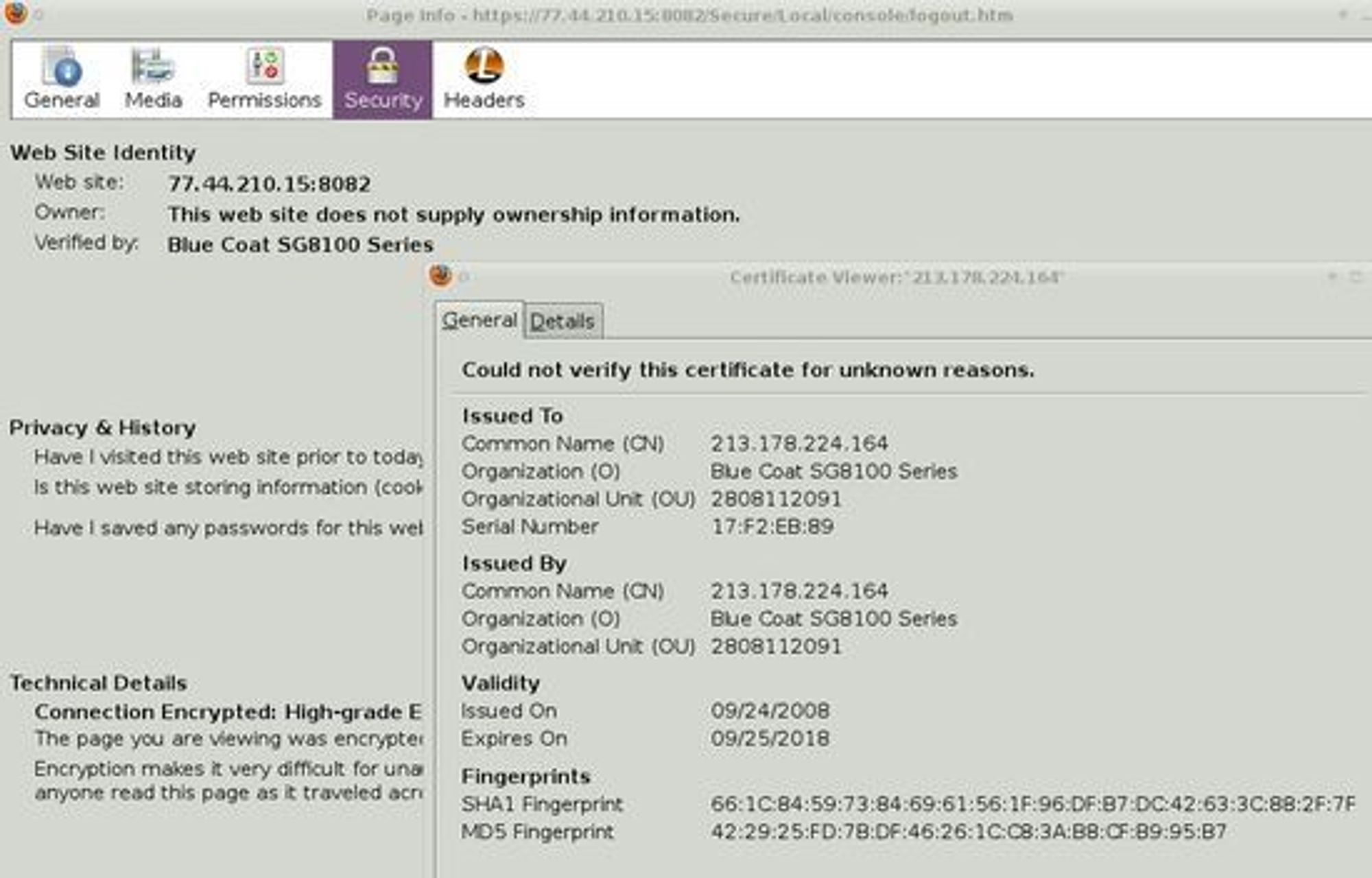Open the Permissions tab
The width and height of the screenshot is (1372, 878).
[264, 80]
